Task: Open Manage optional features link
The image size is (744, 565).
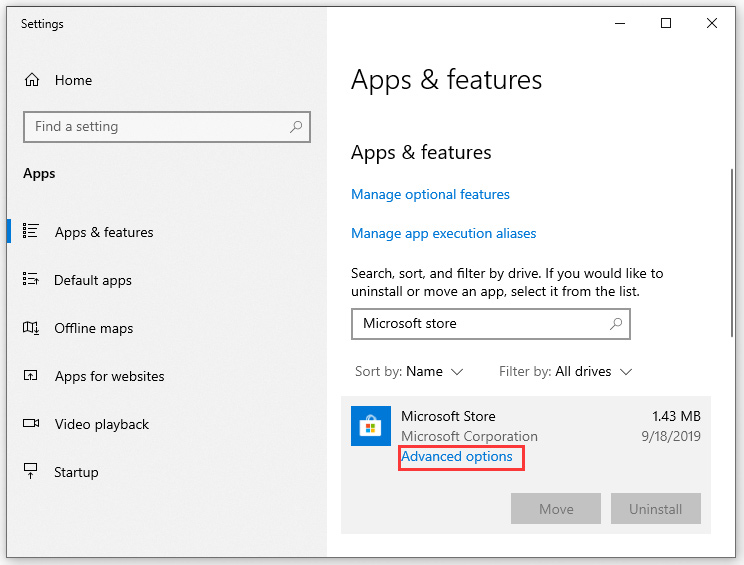Action: pos(430,195)
